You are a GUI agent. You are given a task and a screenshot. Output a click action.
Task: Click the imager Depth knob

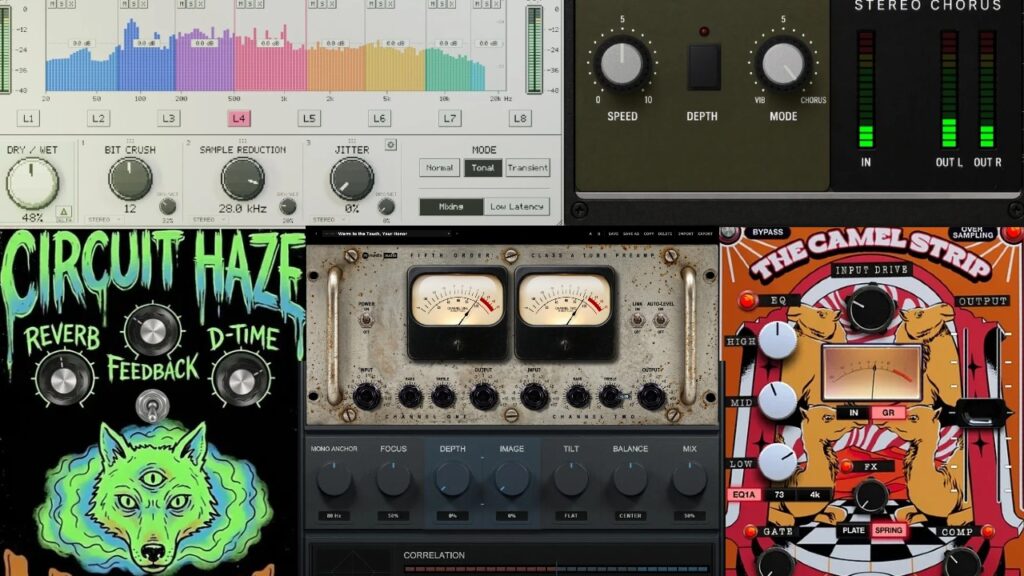point(453,479)
